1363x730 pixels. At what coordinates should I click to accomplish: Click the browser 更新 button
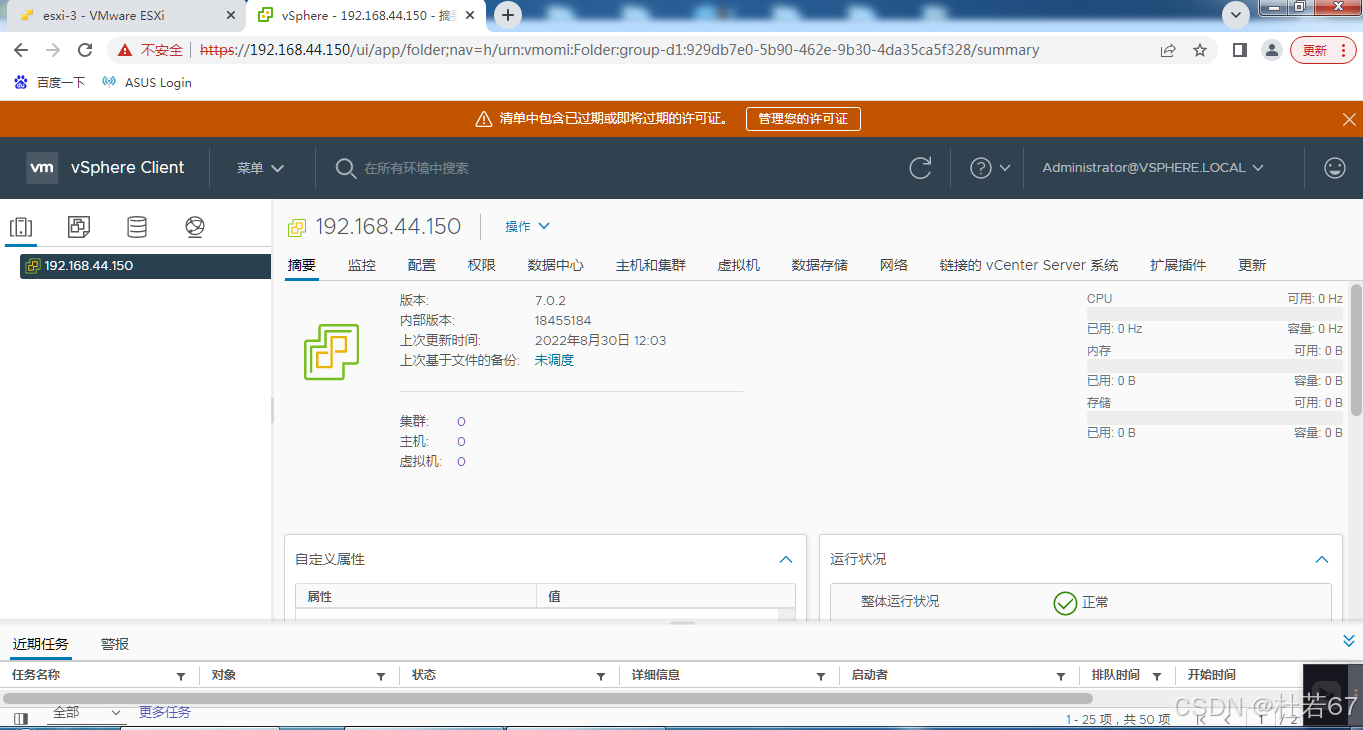1323,50
